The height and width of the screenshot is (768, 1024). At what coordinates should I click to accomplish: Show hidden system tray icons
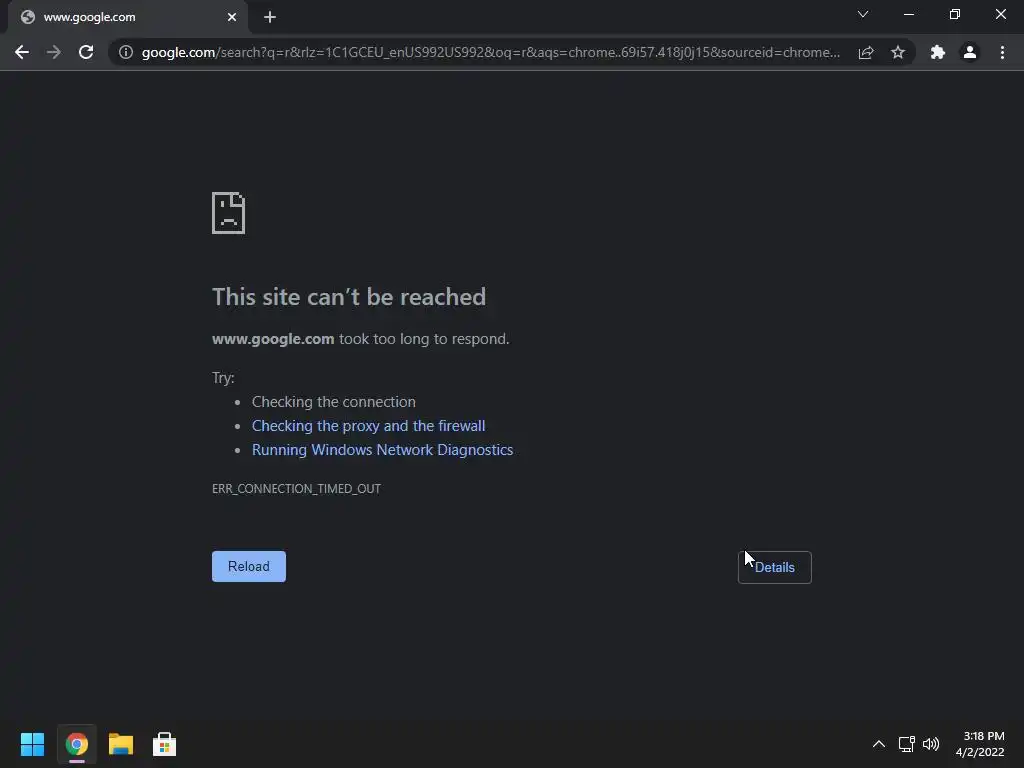[x=879, y=744]
